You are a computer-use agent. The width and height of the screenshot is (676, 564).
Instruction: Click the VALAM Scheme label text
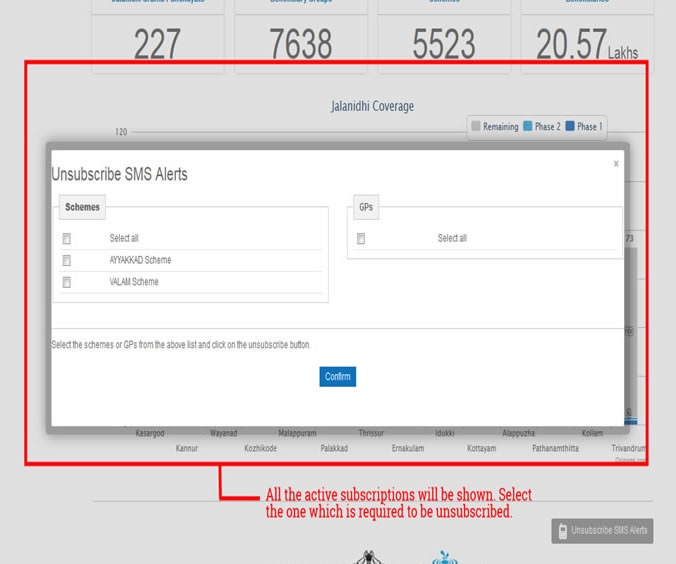pos(134,283)
